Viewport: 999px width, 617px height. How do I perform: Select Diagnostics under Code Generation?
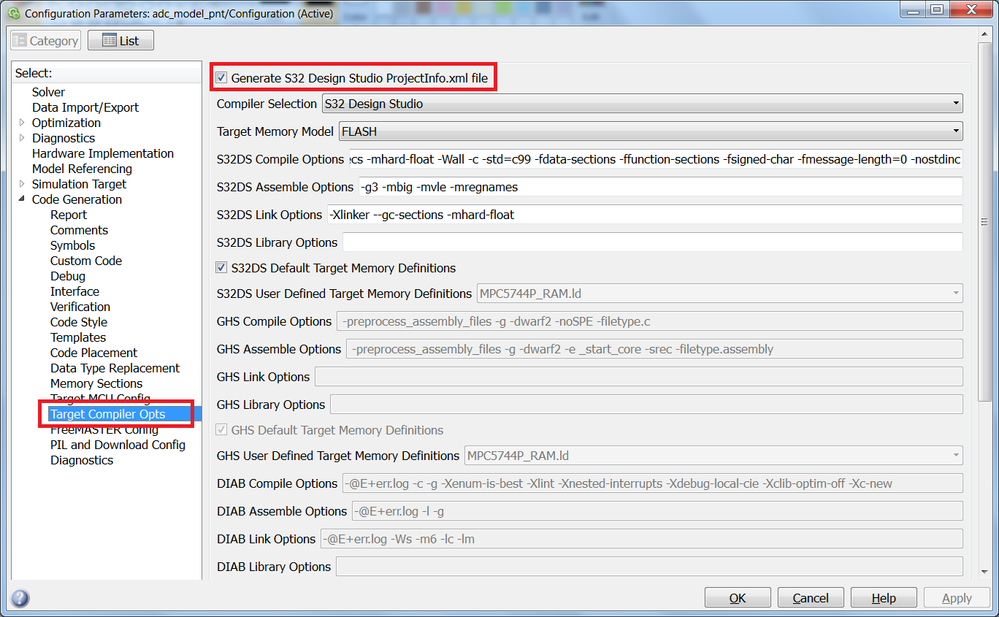82,460
